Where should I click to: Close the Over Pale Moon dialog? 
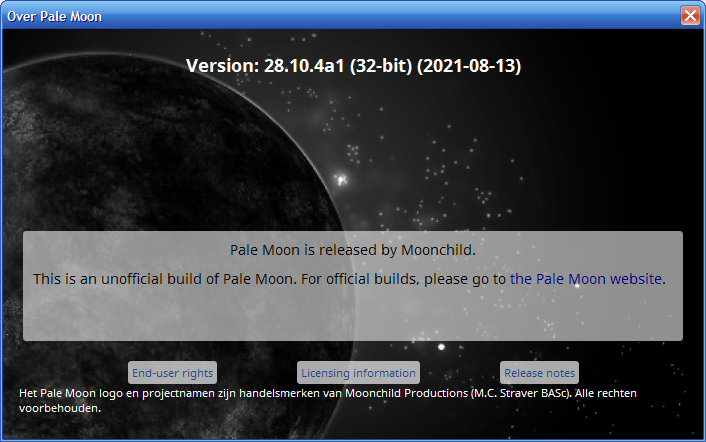click(x=690, y=16)
